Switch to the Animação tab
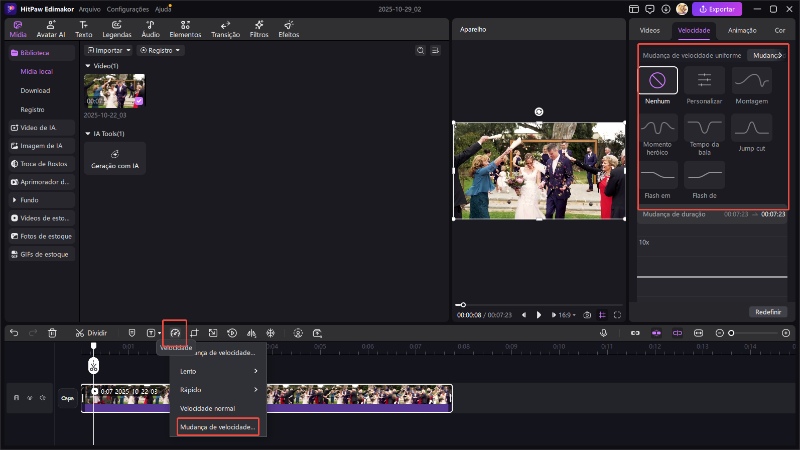 (x=742, y=31)
